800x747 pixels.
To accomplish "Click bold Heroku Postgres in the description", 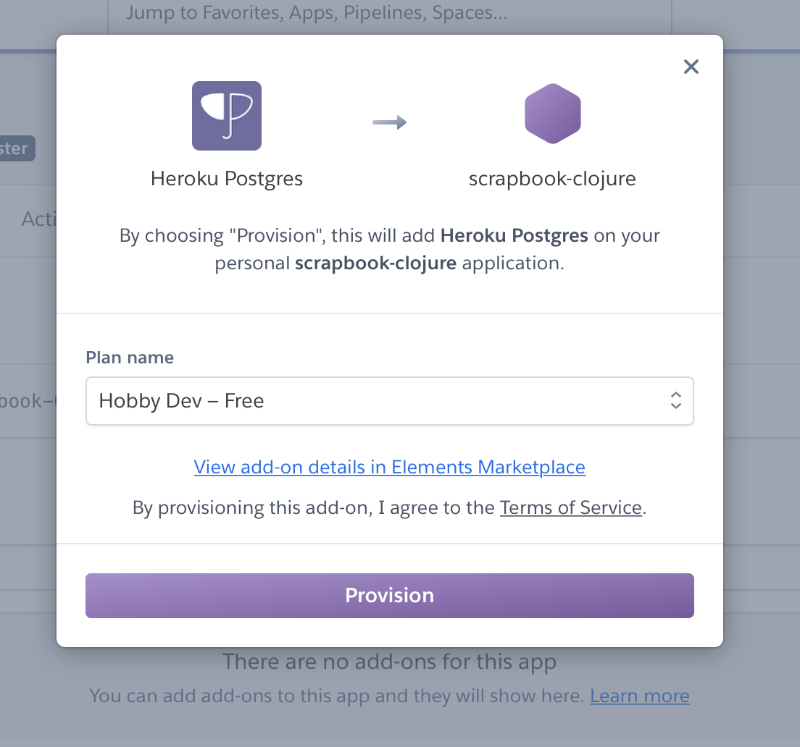I will [514, 236].
